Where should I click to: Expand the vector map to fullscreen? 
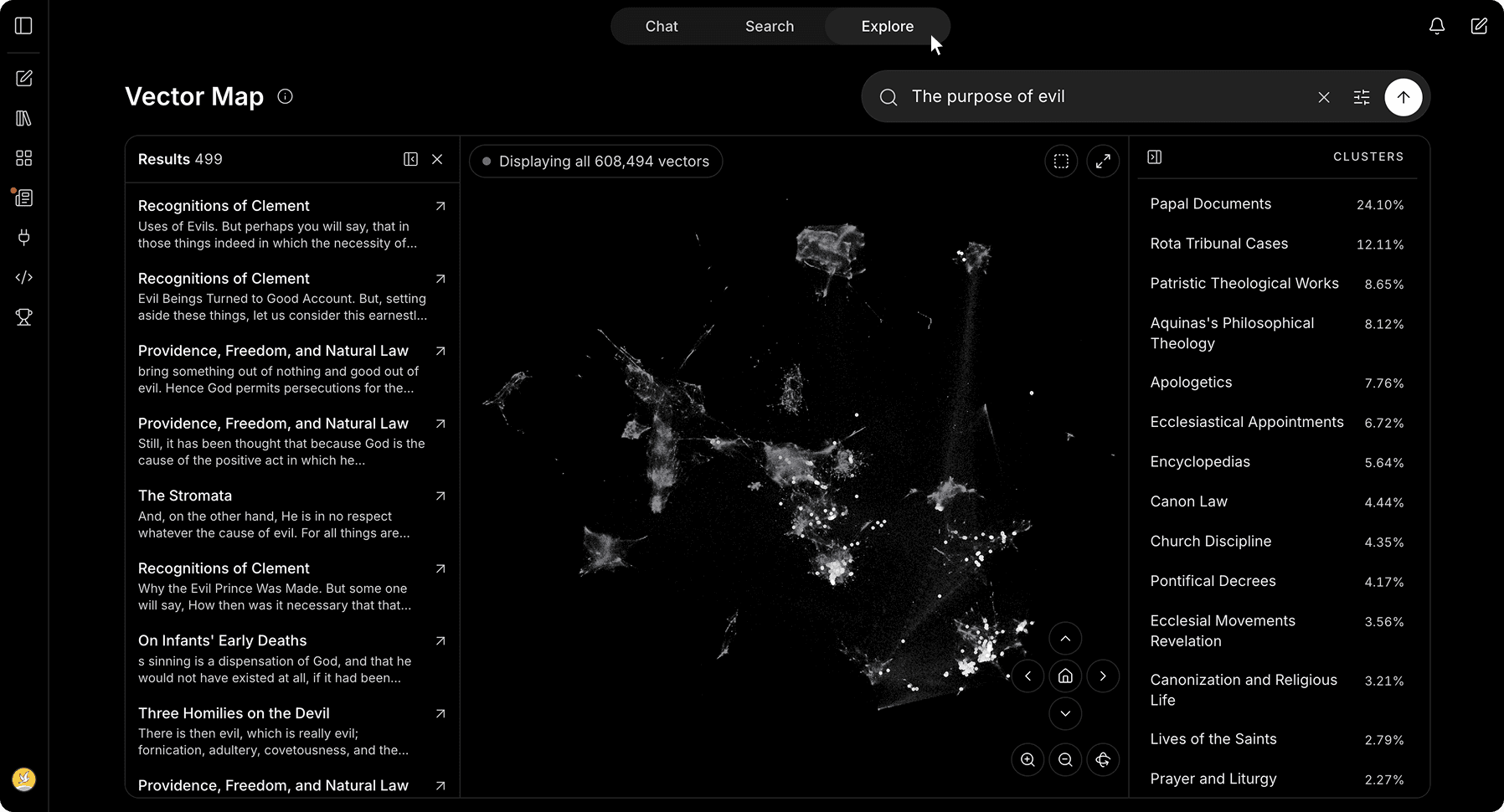[x=1103, y=162]
